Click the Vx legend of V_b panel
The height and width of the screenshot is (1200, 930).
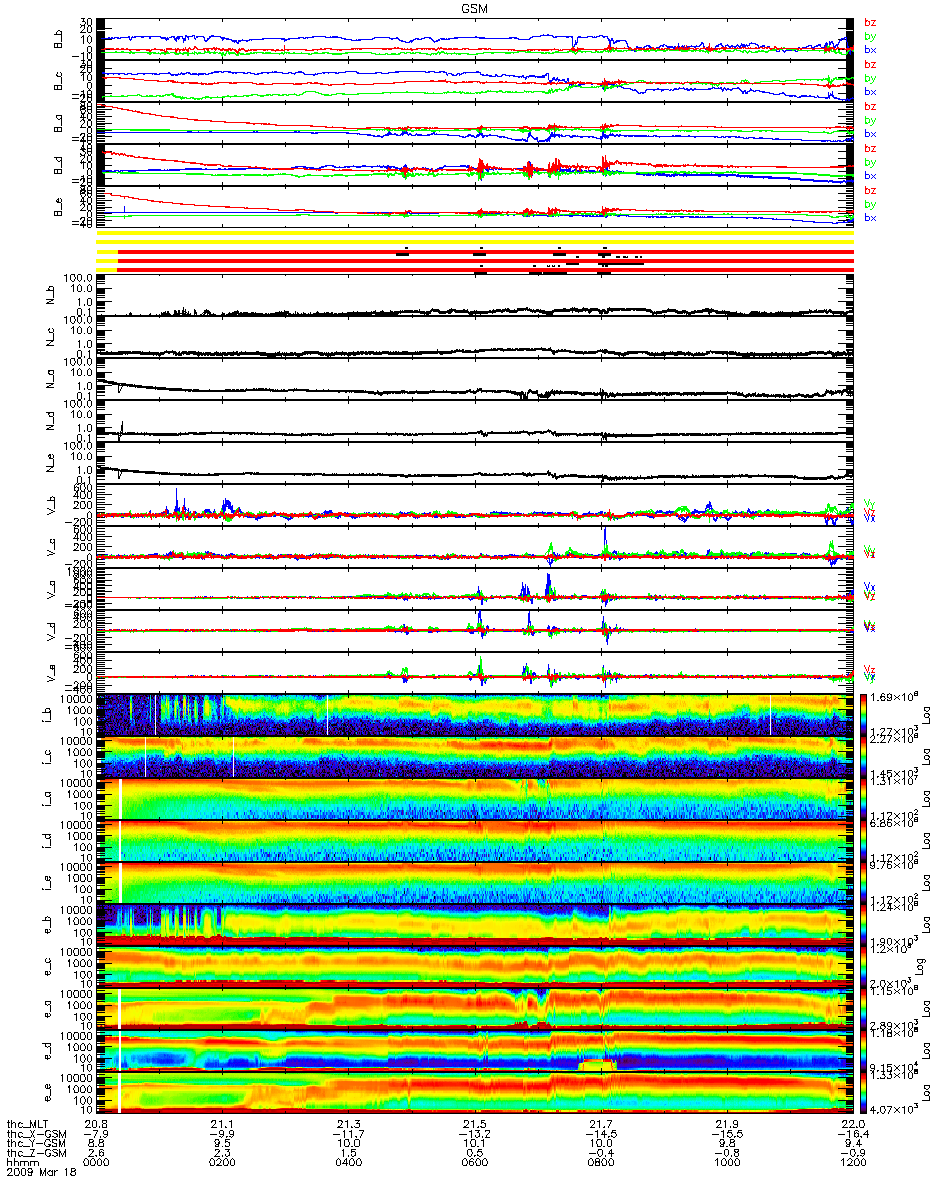coord(870,518)
